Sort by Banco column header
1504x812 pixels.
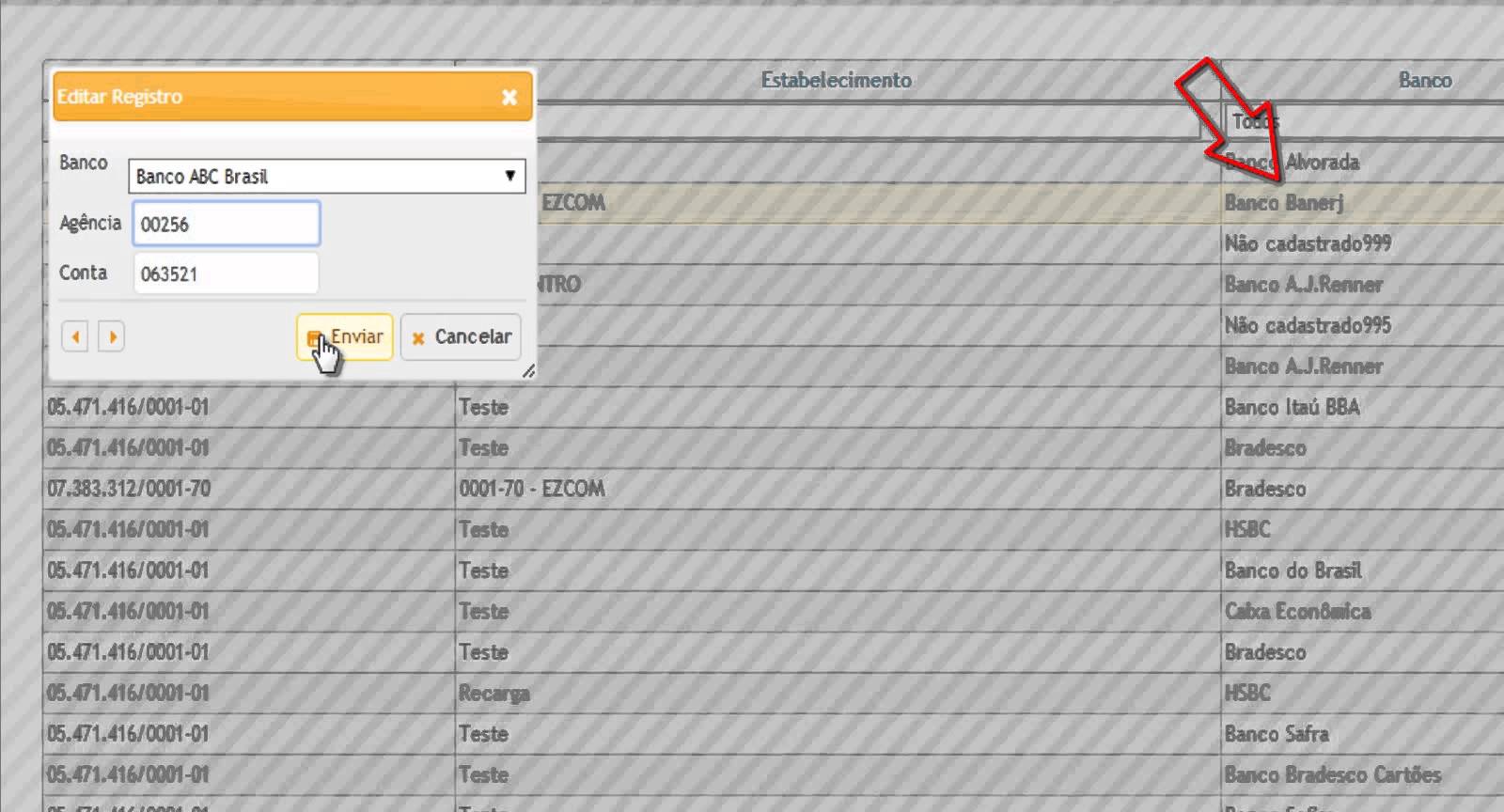(x=1424, y=81)
